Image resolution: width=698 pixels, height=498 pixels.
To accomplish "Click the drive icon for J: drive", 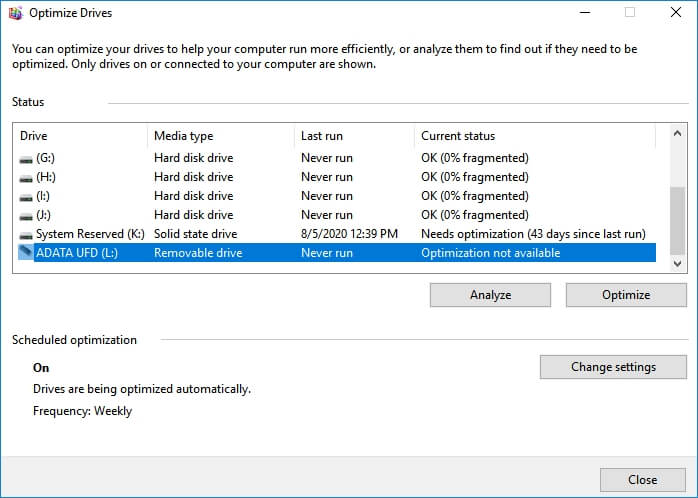I will (x=26, y=215).
